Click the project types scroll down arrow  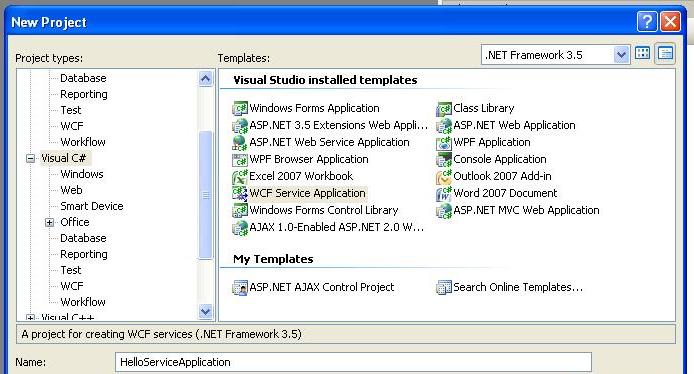[205, 311]
